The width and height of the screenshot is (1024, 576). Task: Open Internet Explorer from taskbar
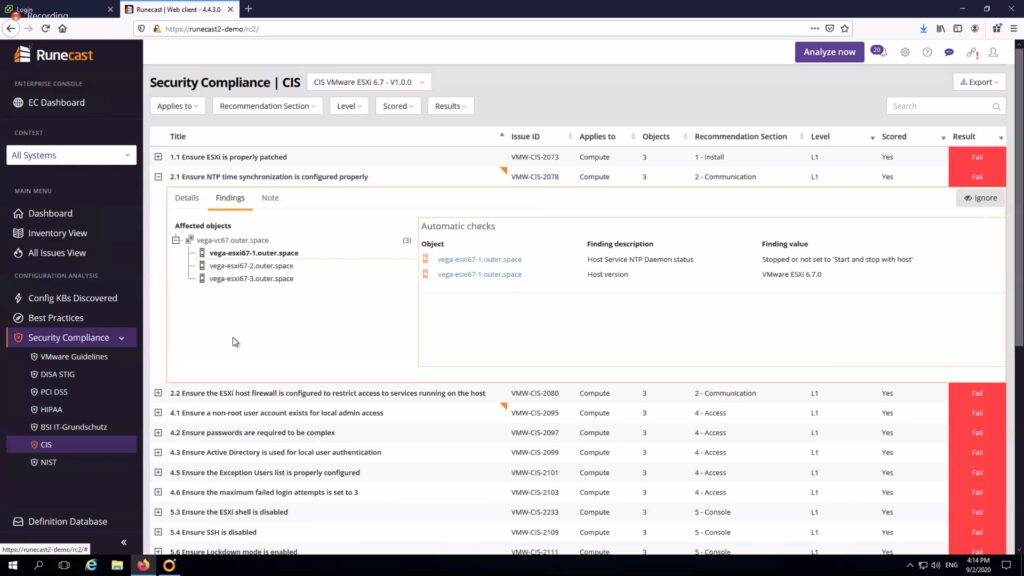point(91,566)
